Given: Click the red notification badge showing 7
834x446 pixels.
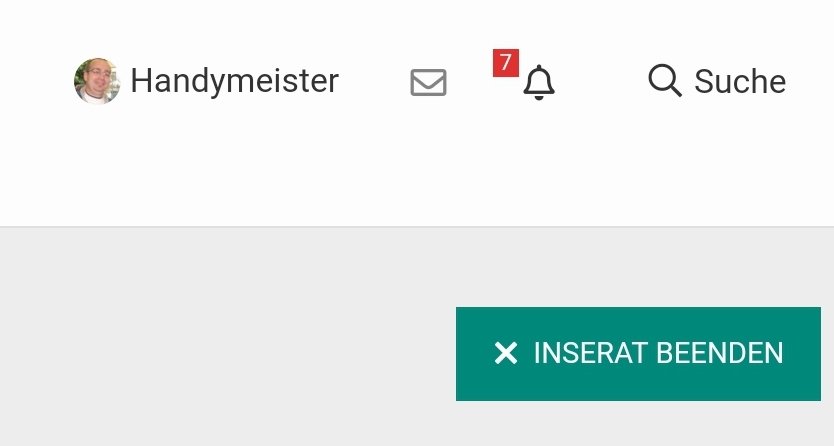Looking at the screenshot, I should tap(505, 63).
